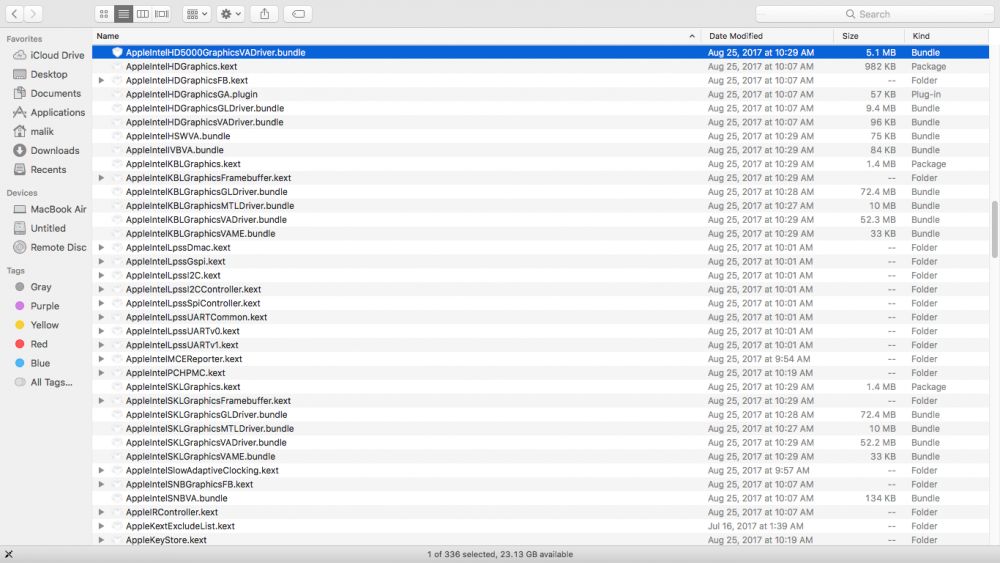This screenshot has height=563, width=1000.
Task: Click the Share toolbar button
Action: [264, 13]
